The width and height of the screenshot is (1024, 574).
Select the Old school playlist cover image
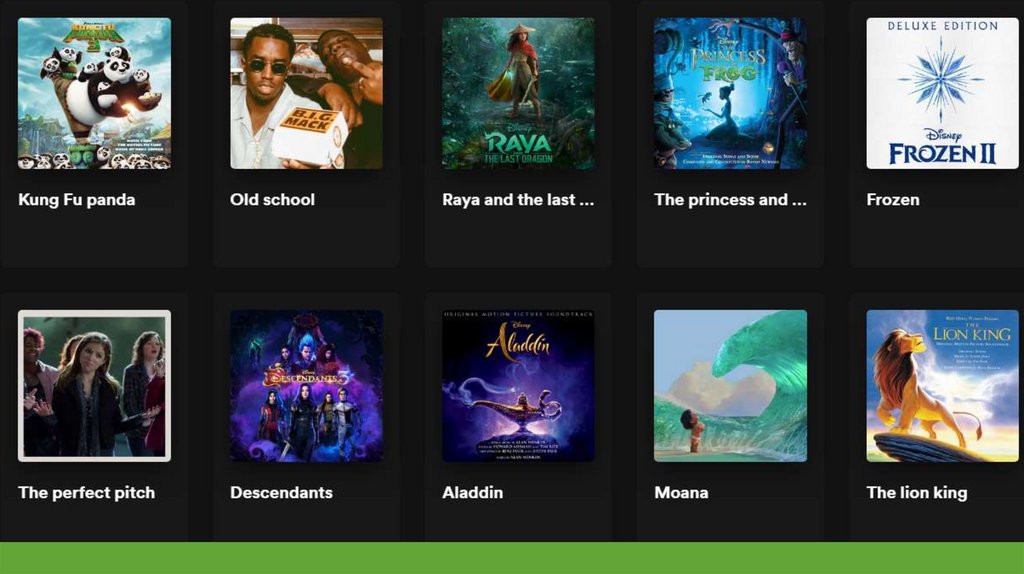point(306,93)
